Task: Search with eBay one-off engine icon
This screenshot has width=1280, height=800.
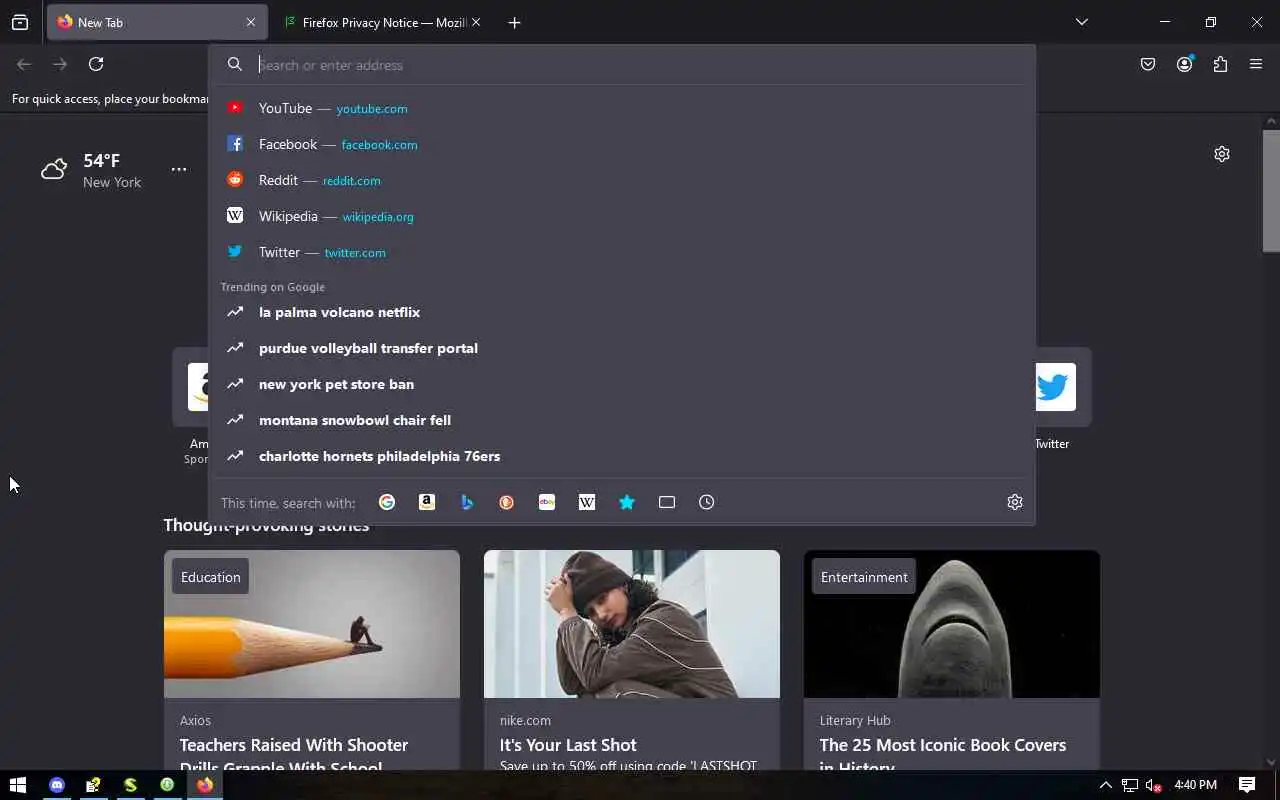Action: 547,502
